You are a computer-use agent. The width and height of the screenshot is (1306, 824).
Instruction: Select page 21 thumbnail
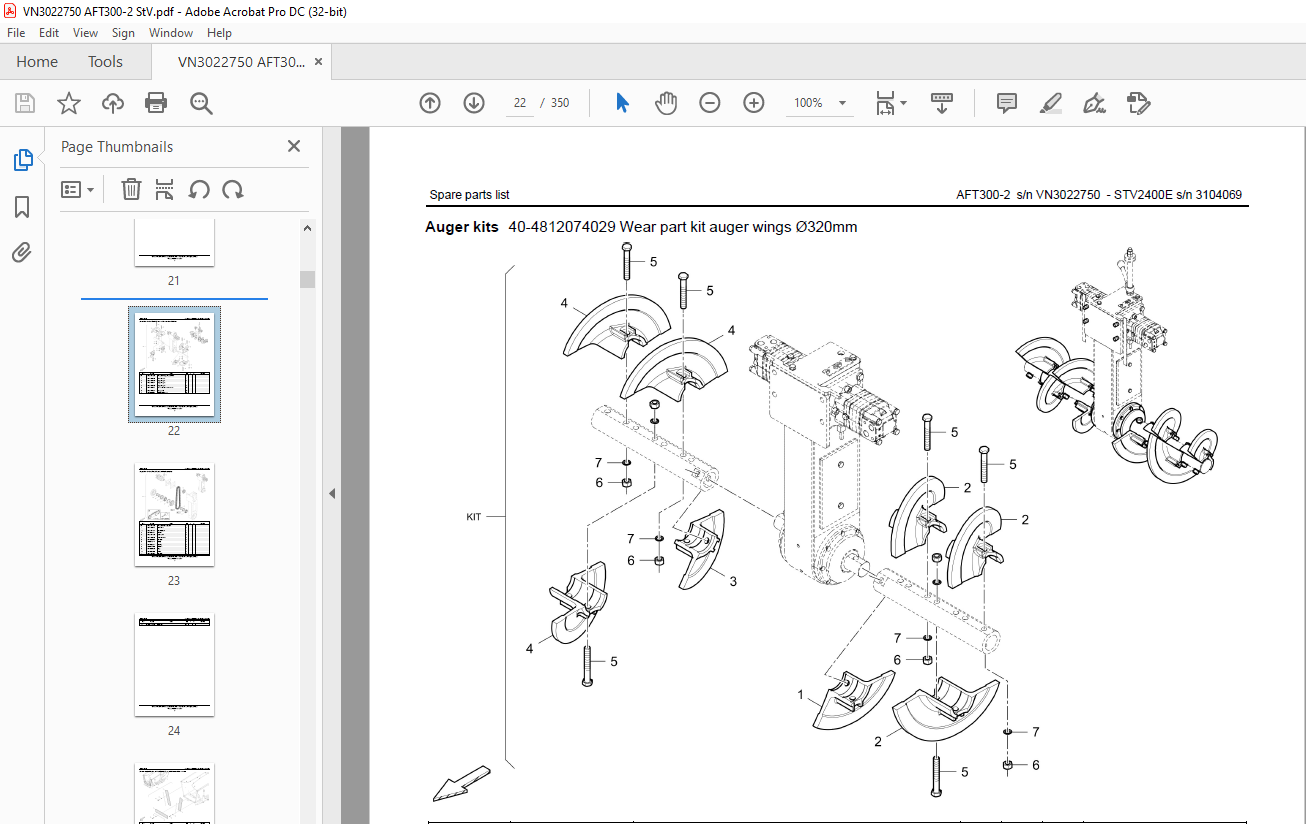point(174,243)
